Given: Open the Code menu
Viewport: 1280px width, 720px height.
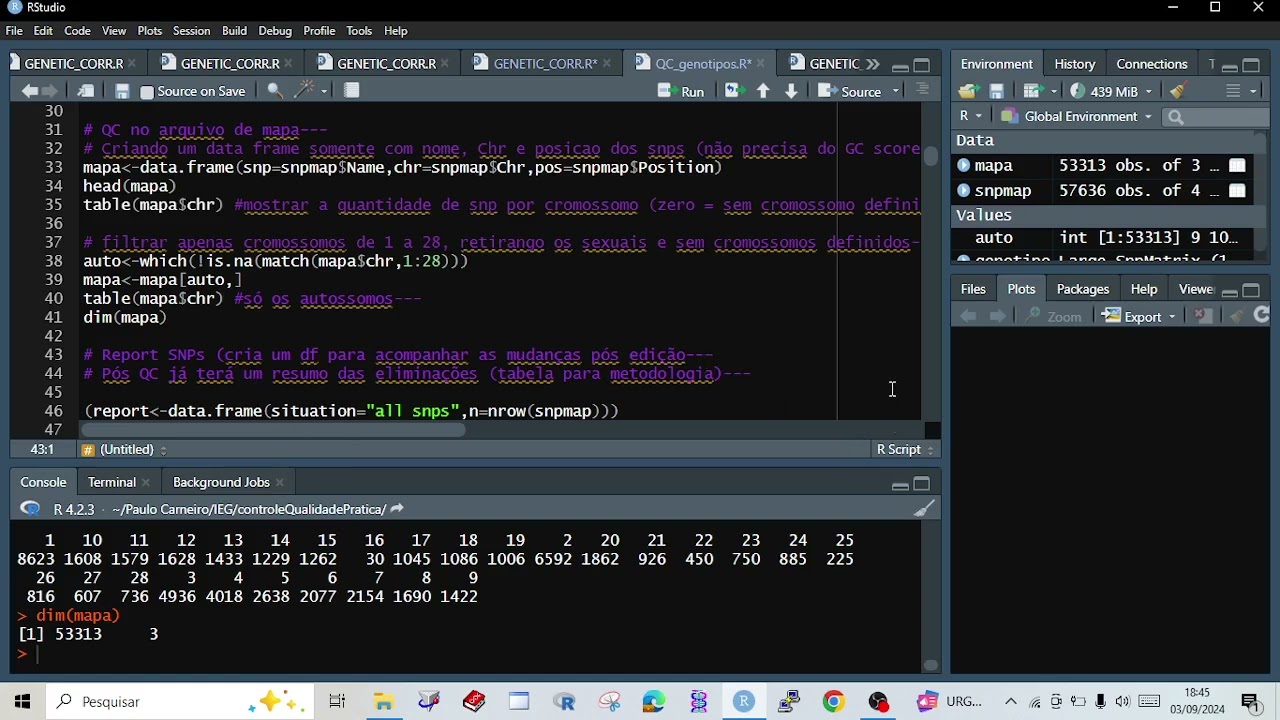Looking at the screenshot, I should 77,31.
